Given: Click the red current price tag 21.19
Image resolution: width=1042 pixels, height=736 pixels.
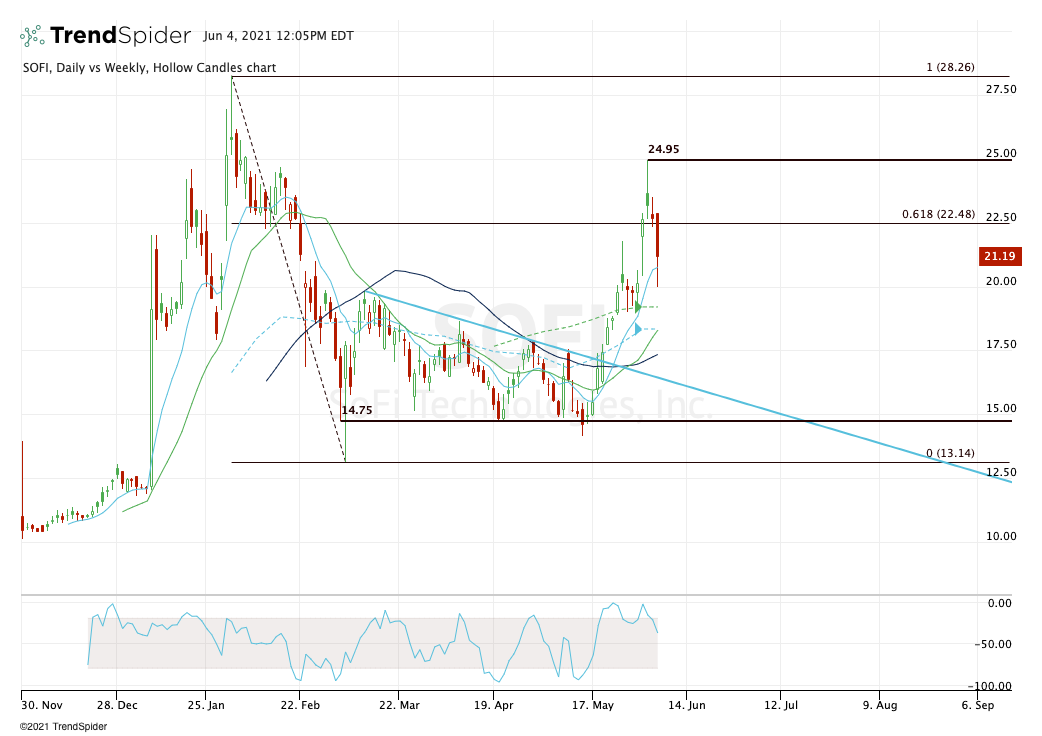Looking at the screenshot, I should [999, 256].
